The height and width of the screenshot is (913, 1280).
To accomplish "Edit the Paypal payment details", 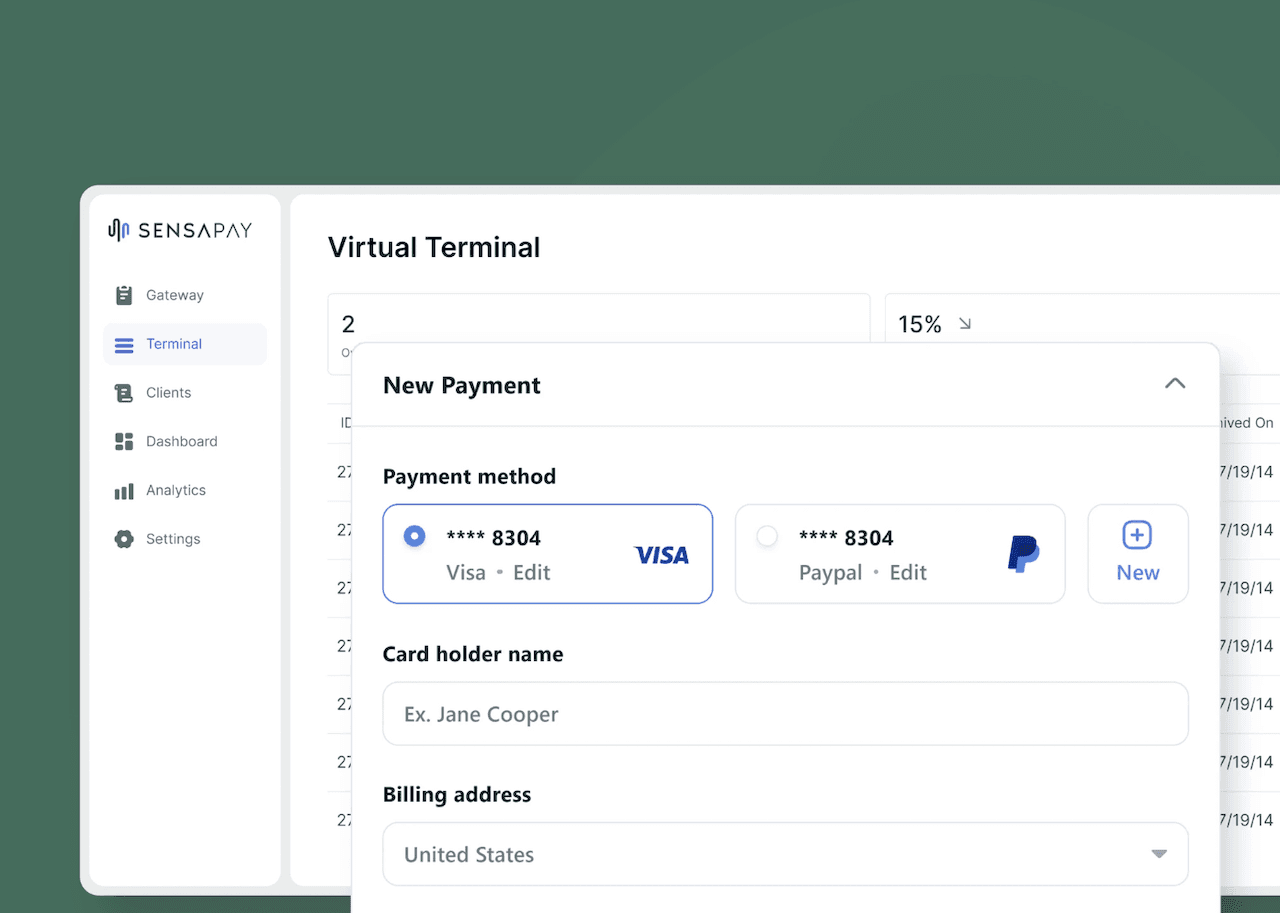I will tap(907, 572).
